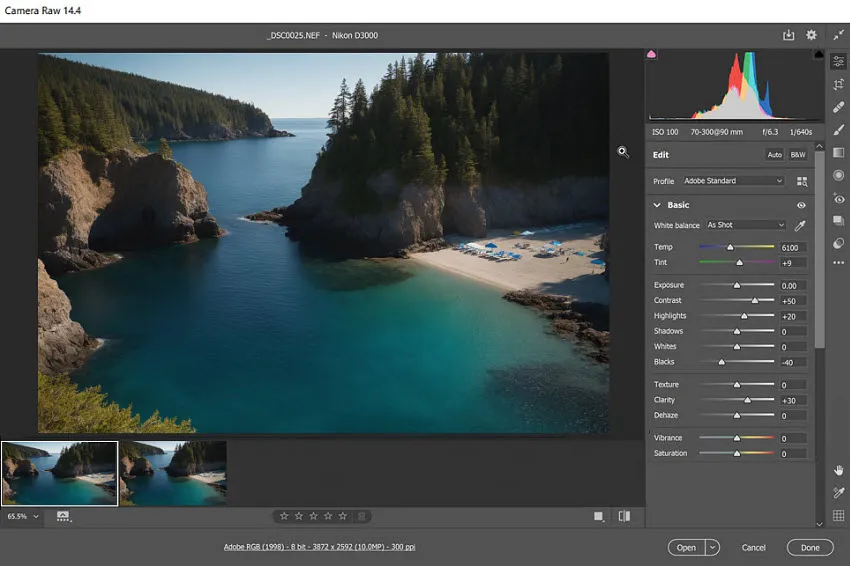Click the Contrast slider handle
The width and height of the screenshot is (850, 566).
pos(755,300)
